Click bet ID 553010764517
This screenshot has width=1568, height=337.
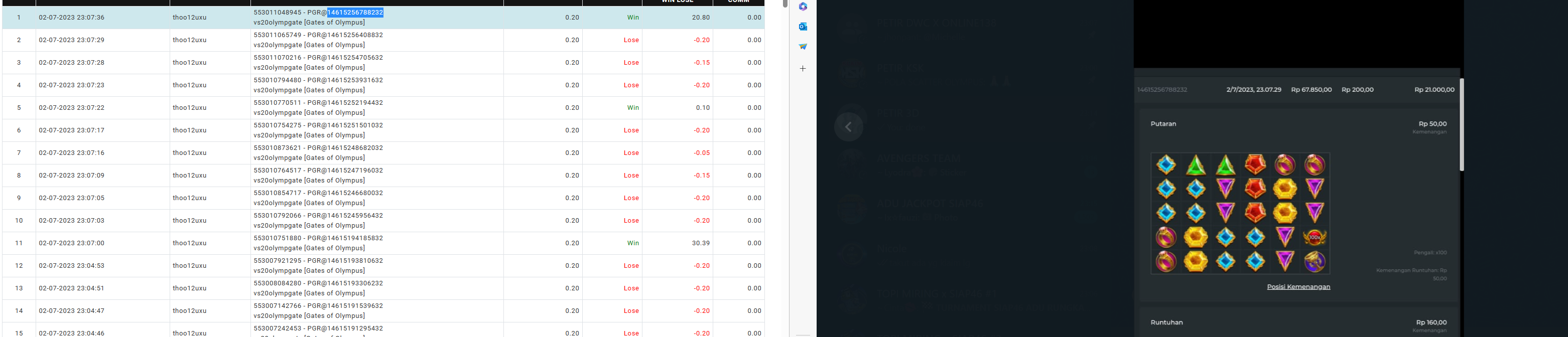pyautogui.click(x=278, y=171)
